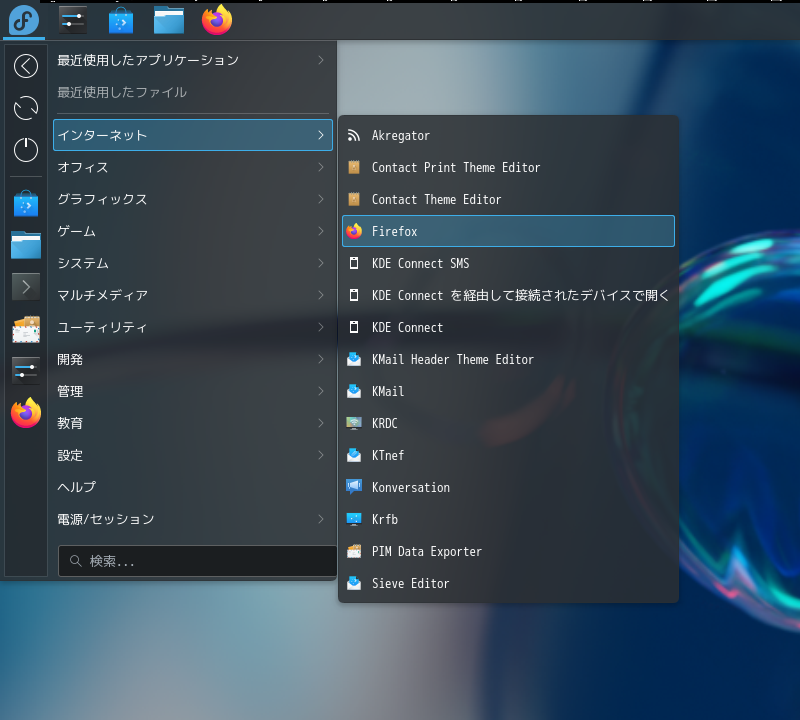
Task: Click the search magnifier icon in field
Action: coord(76,561)
